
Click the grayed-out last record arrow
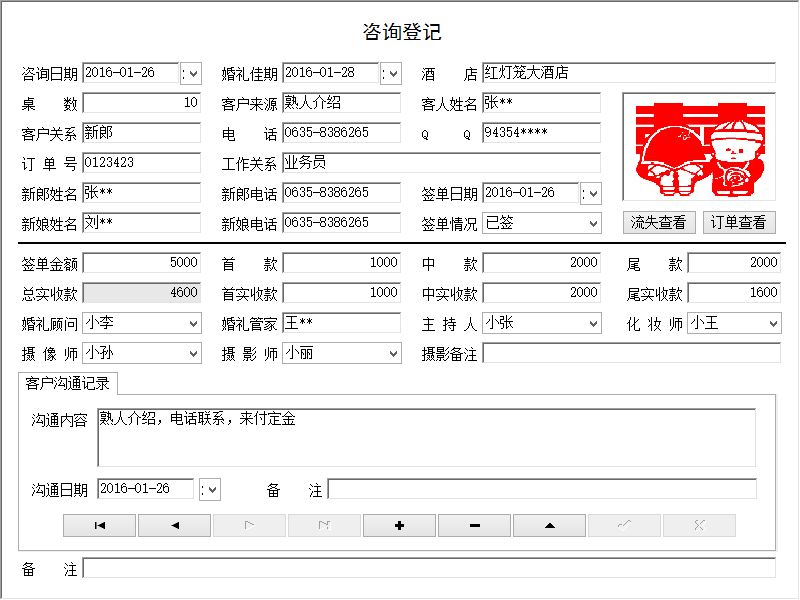tap(324, 525)
